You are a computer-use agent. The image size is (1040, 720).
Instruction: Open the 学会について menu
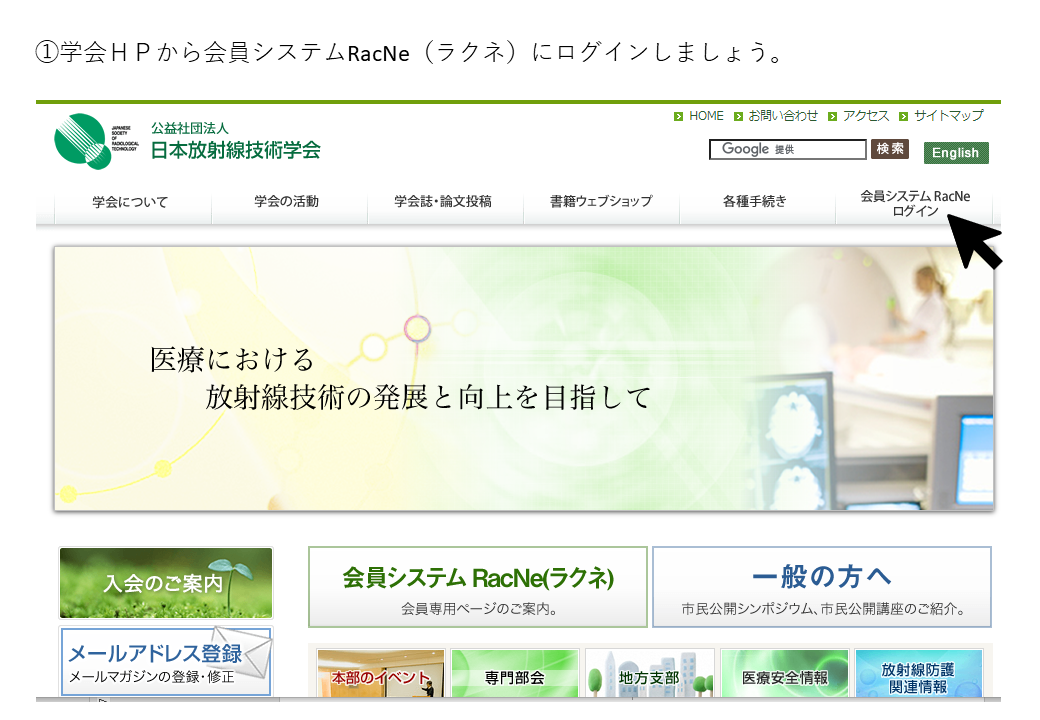tap(130, 202)
